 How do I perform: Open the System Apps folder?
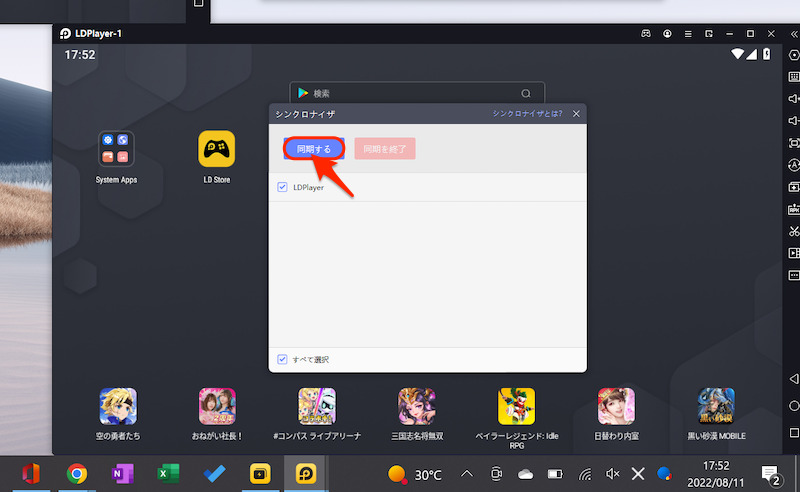pos(116,150)
